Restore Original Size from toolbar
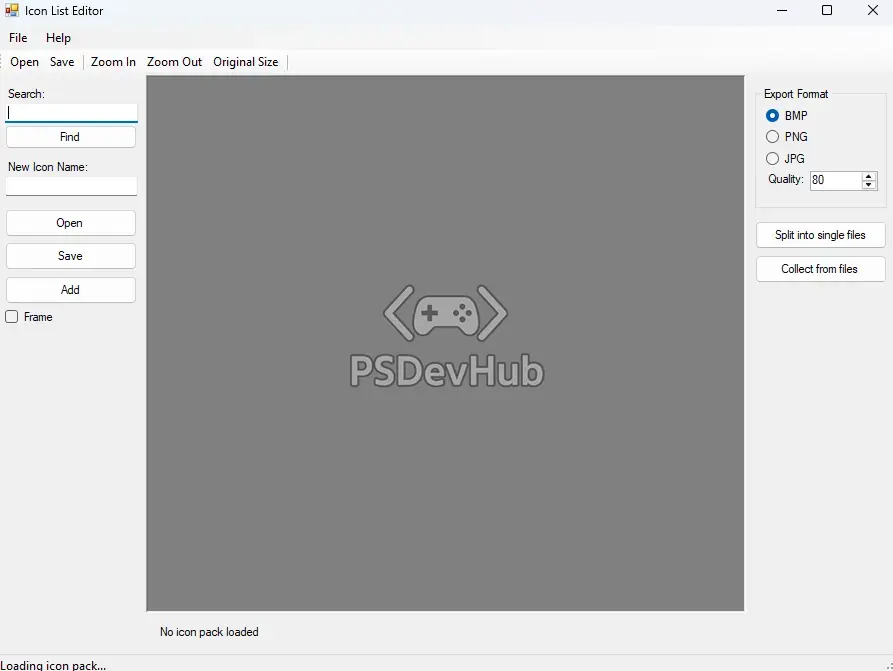Image resolution: width=893 pixels, height=671 pixels. click(245, 62)
